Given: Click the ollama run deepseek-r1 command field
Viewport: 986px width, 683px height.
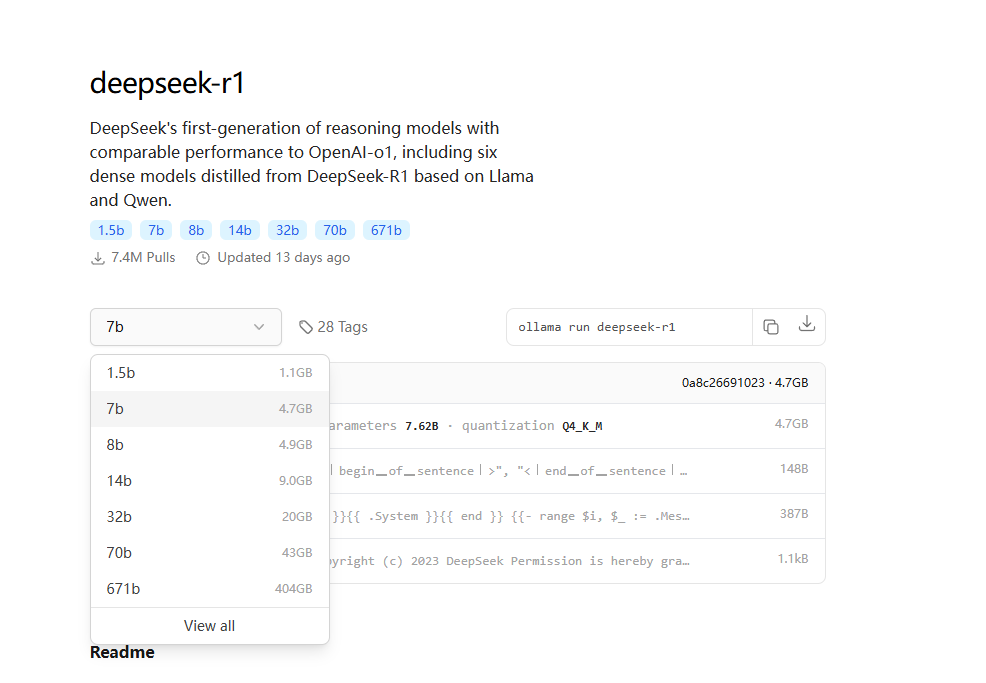Looking at the screenshot, I should click(628, 327).
